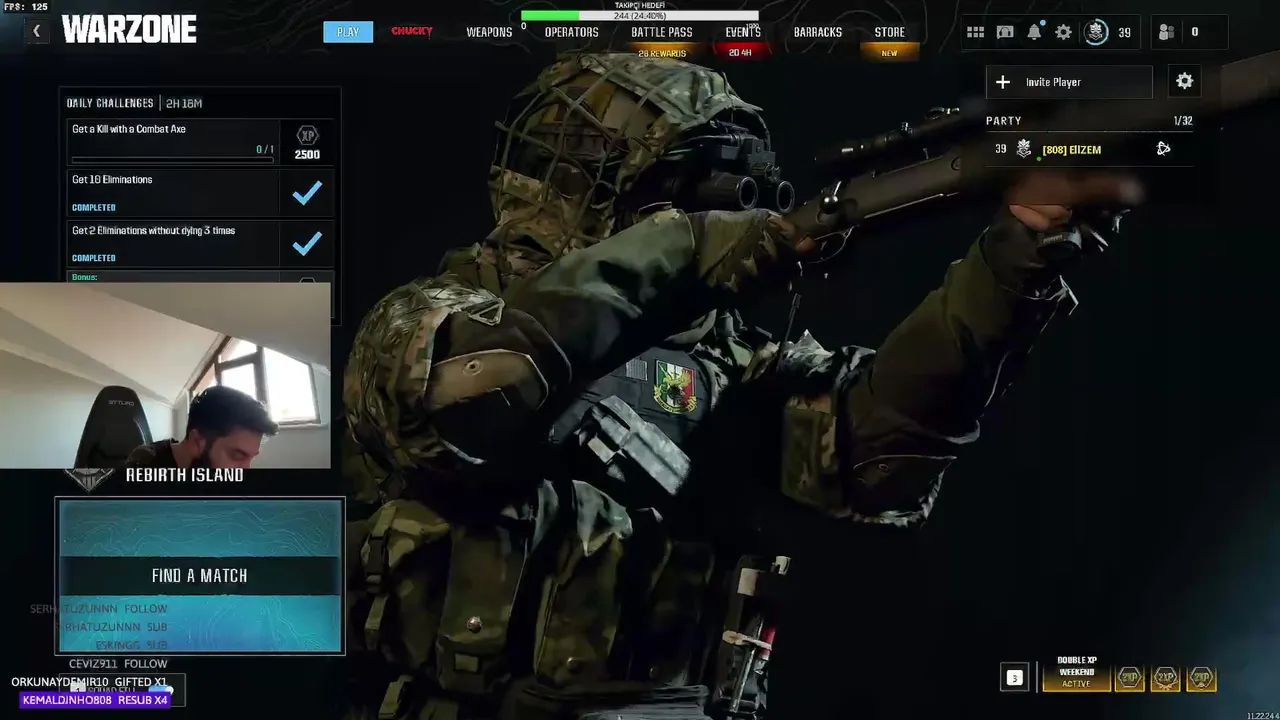Switch to the PLAY tab

click(x=348, y=32)
